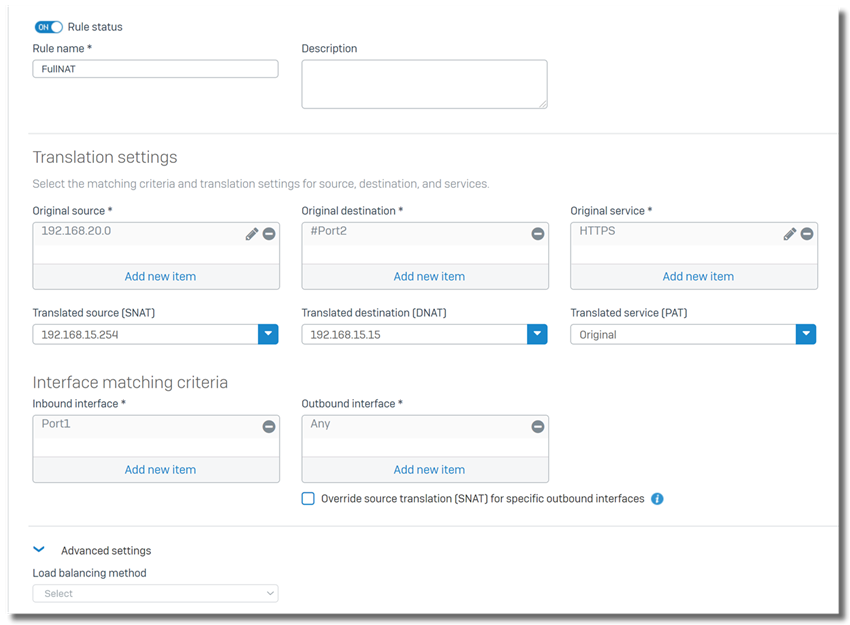The image size is (850, 625).
Task: Remove Port1 from inbound interface
Action: [x=269, y=427]
